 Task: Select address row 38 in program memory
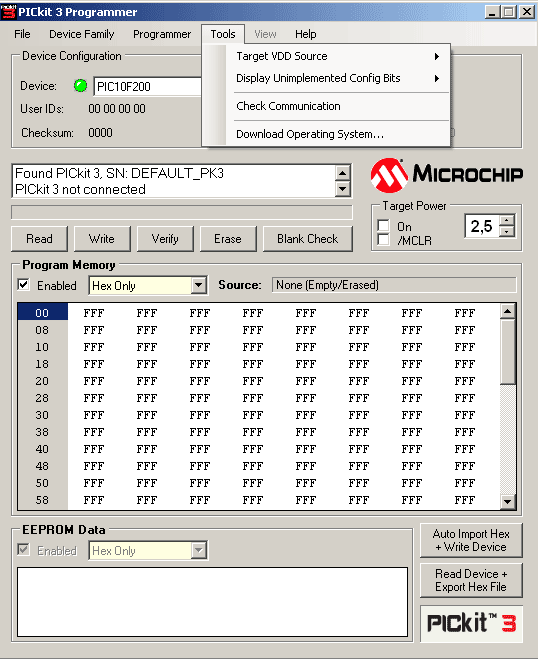[x=42, y=432]
